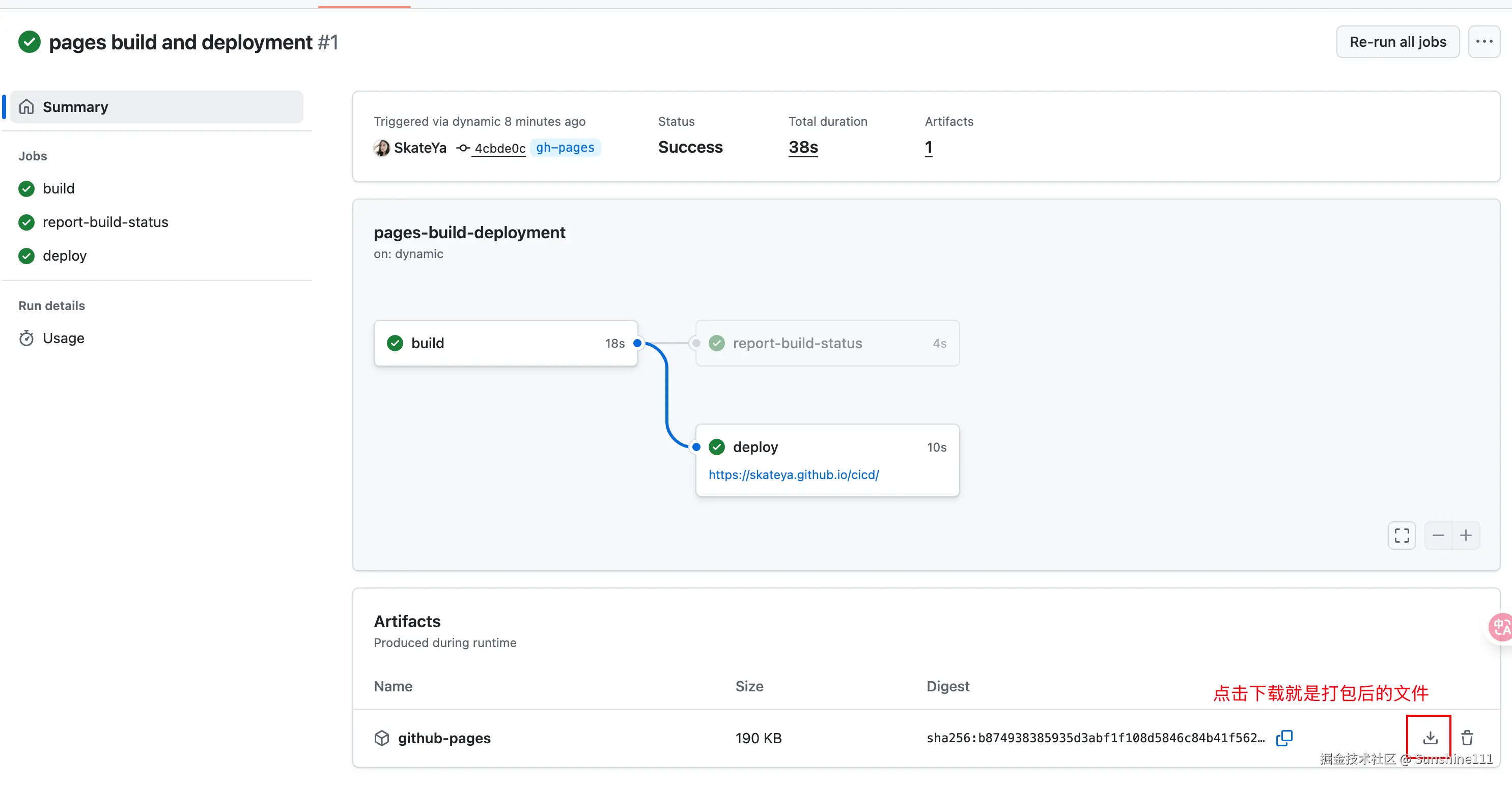Click the artifacts count link
The image size is (1512, 785).
pos(929,147)
